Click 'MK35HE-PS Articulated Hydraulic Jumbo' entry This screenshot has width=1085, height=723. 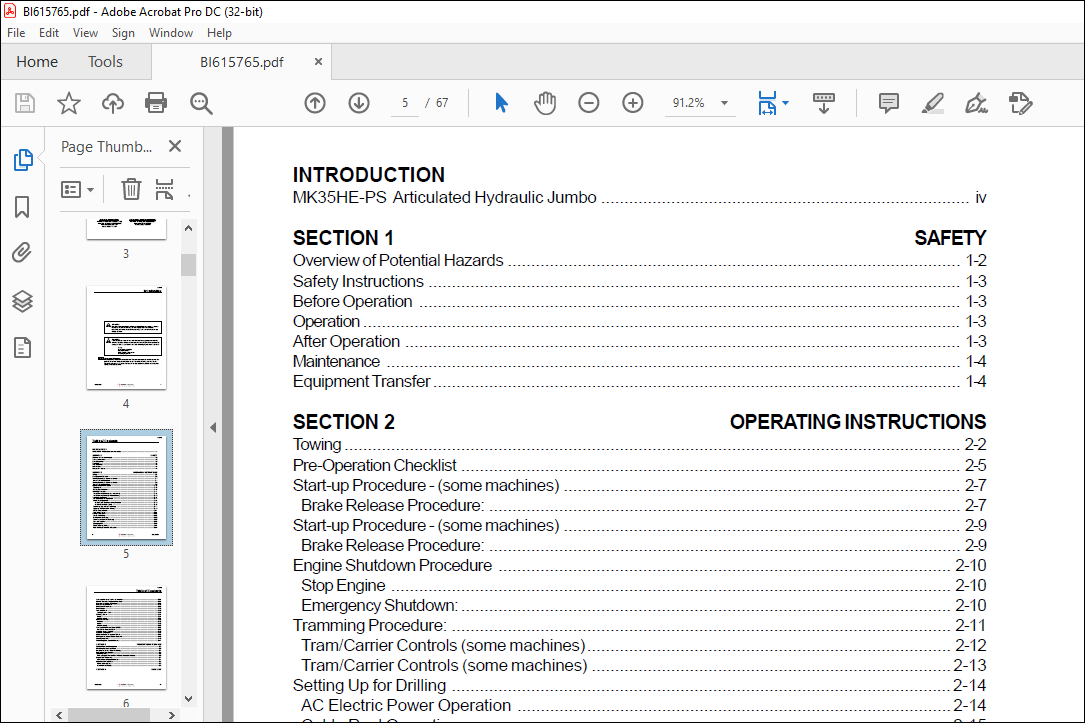(639, 198)
